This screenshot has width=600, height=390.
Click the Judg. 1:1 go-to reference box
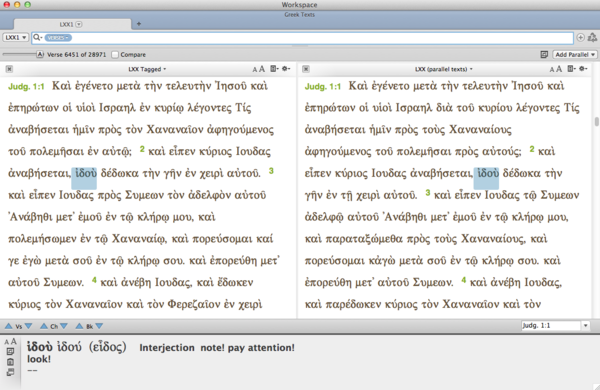coord(551,326)
